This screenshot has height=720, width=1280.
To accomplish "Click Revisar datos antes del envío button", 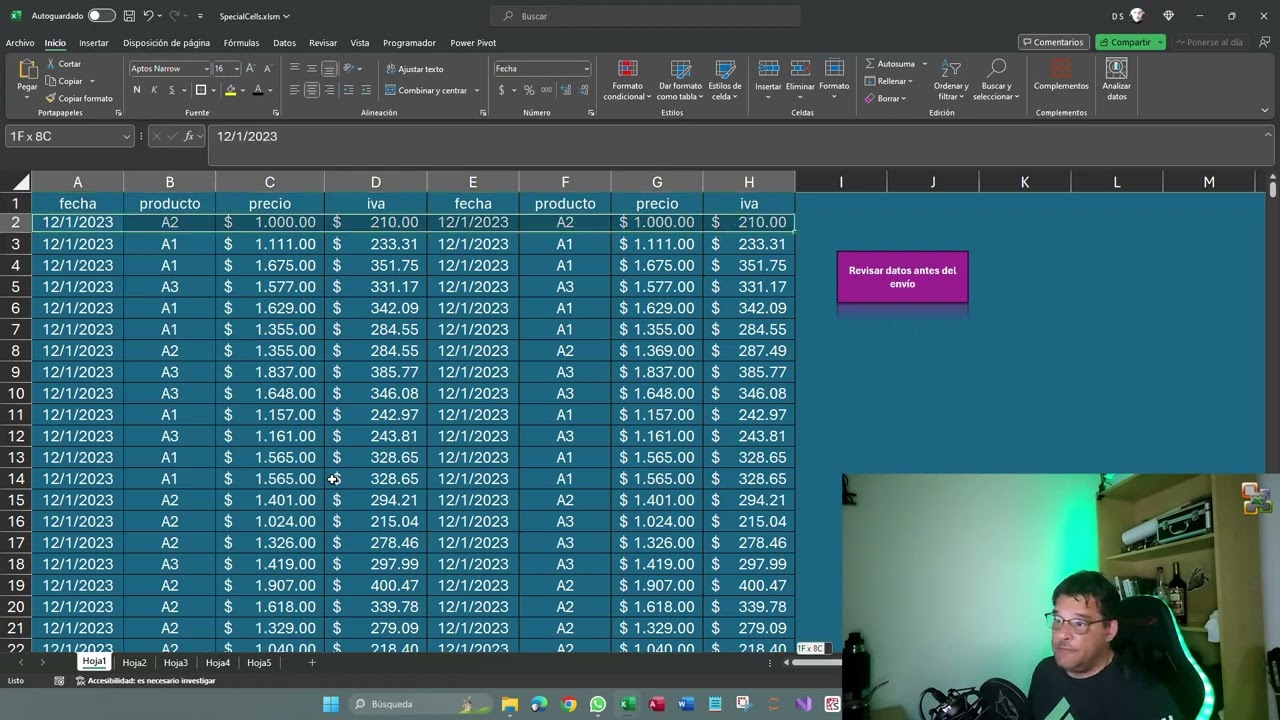I will 902,277.
